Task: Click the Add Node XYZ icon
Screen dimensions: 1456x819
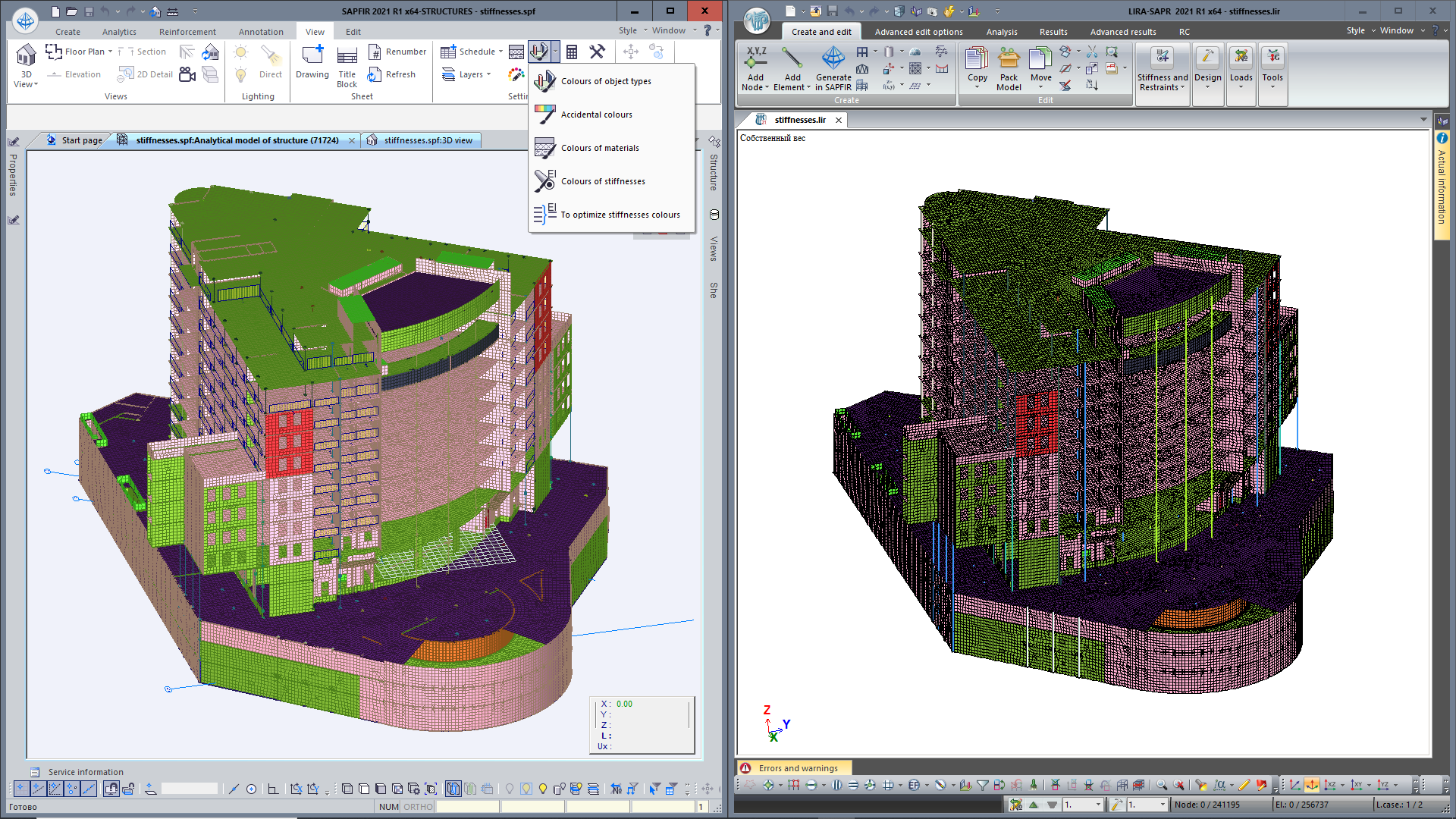Action: tap(756, 58)
